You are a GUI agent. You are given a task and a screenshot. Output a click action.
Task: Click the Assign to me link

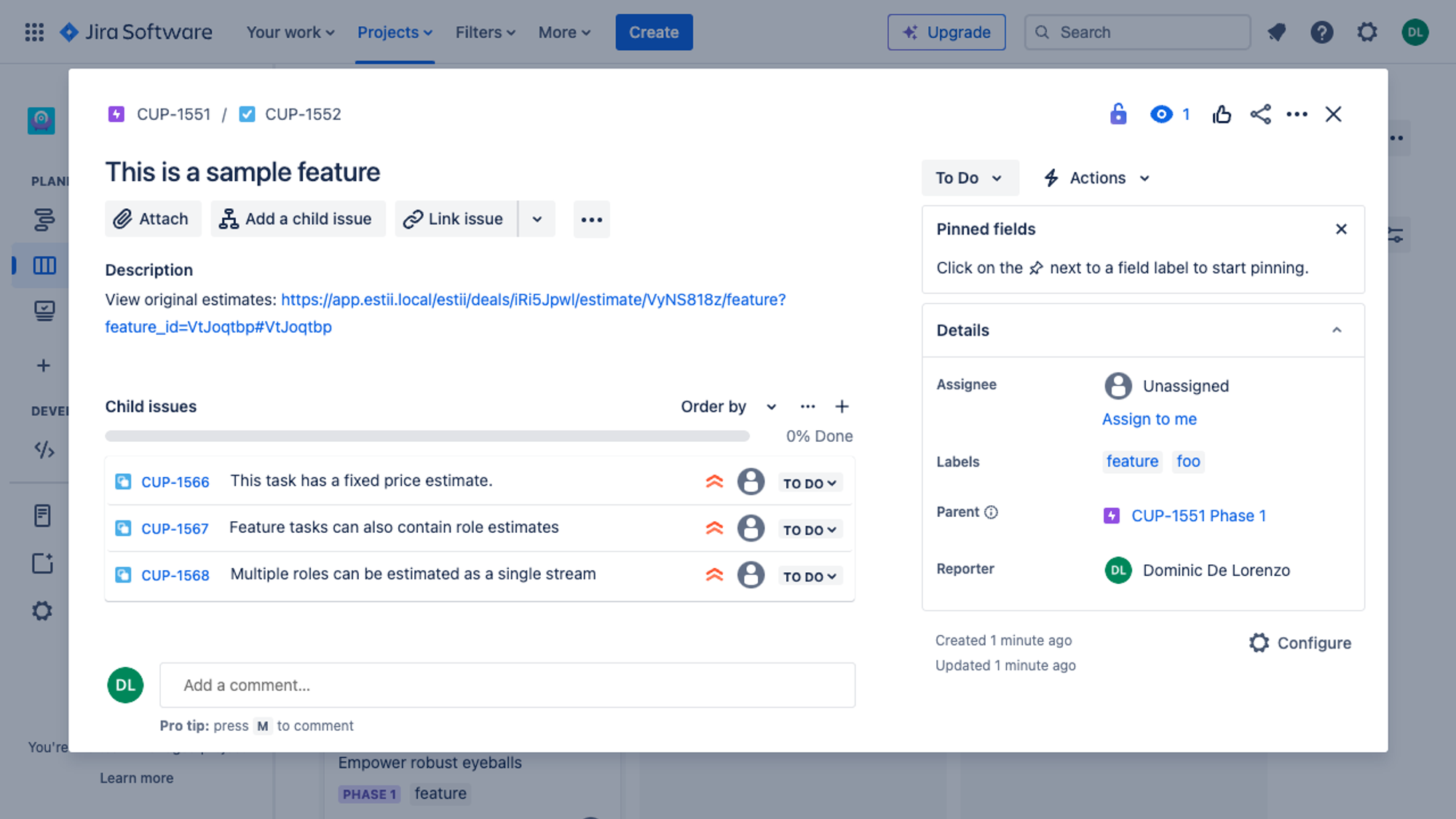(1149, 419)
